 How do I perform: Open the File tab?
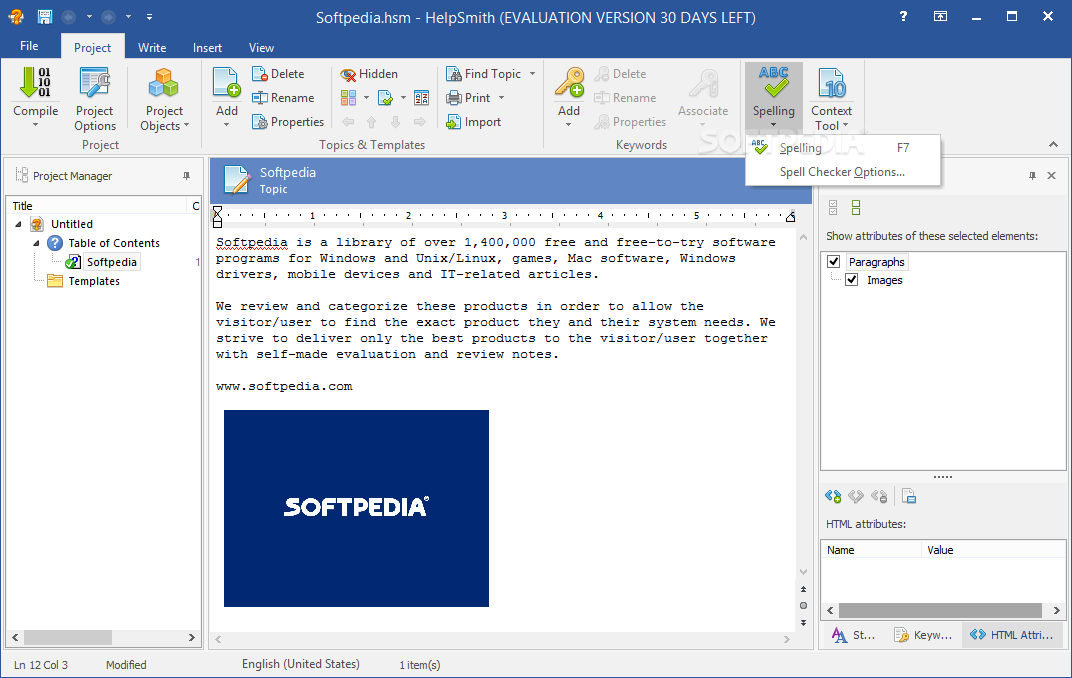(x=29, y=46)
